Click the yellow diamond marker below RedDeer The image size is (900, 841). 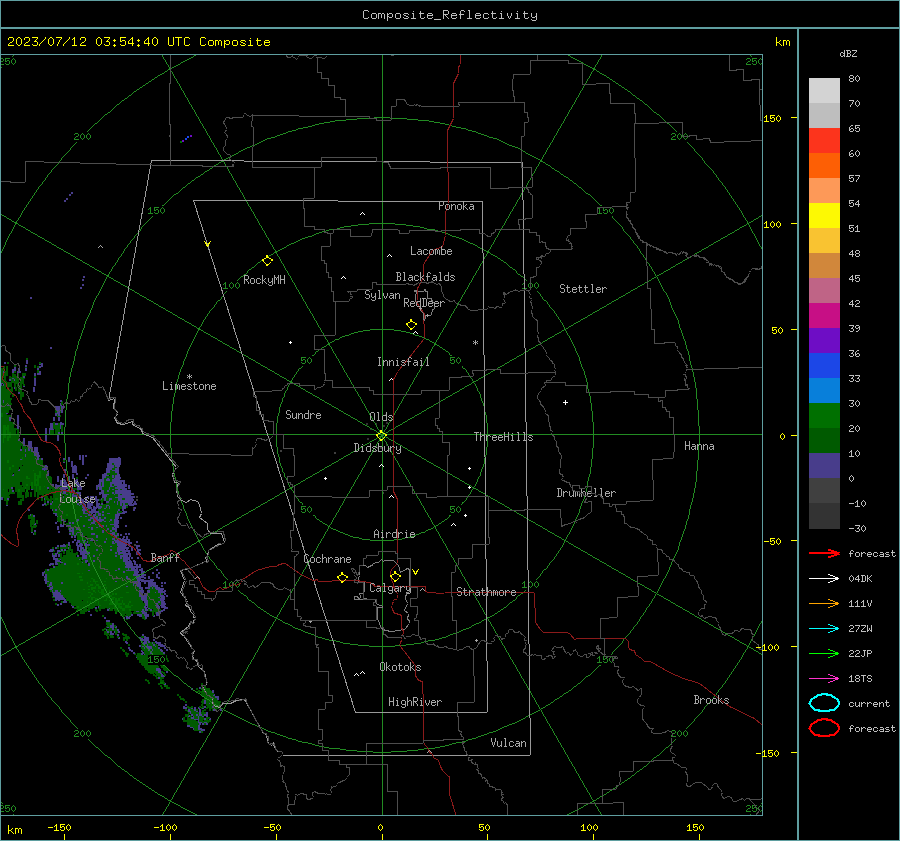coord(411,325)
